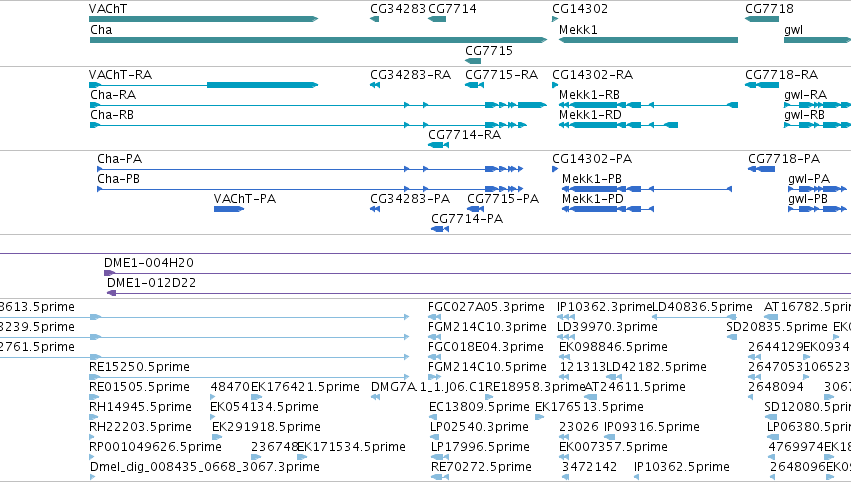Open the FGC018E04.3prime EST label
The height and width of the screenshot is (482, 851).
point(486,347)
